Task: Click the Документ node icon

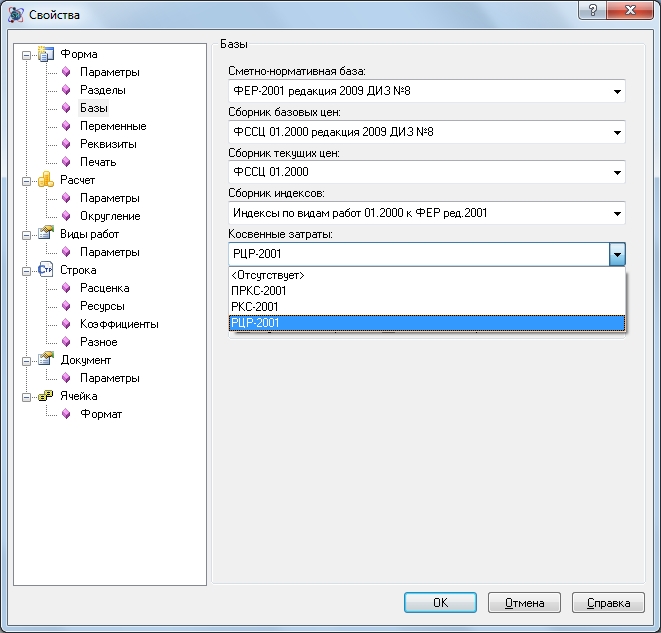Action: pos(45,360)
